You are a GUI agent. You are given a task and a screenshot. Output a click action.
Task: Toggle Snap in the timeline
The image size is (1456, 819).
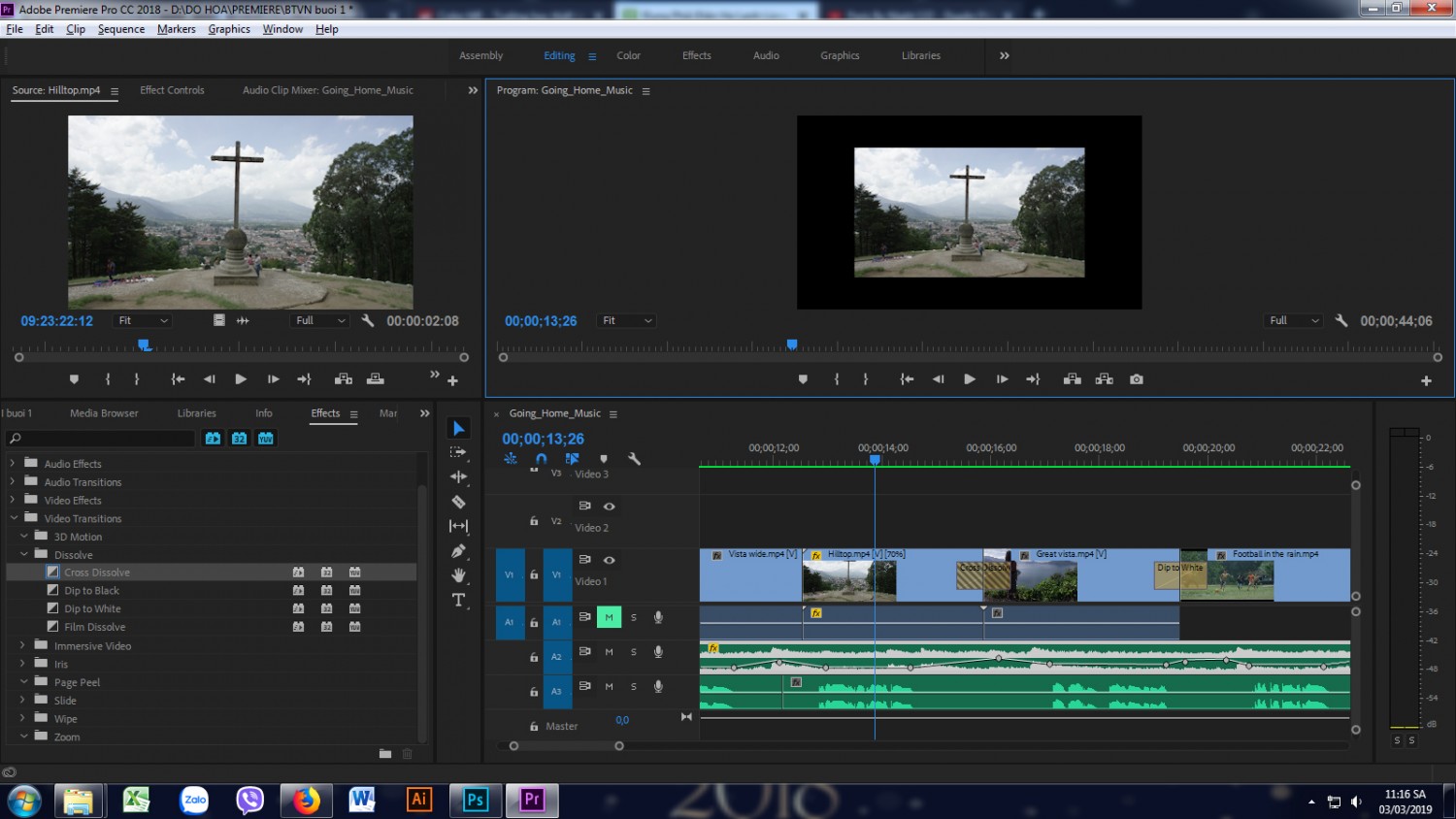[x=541, y=459]
